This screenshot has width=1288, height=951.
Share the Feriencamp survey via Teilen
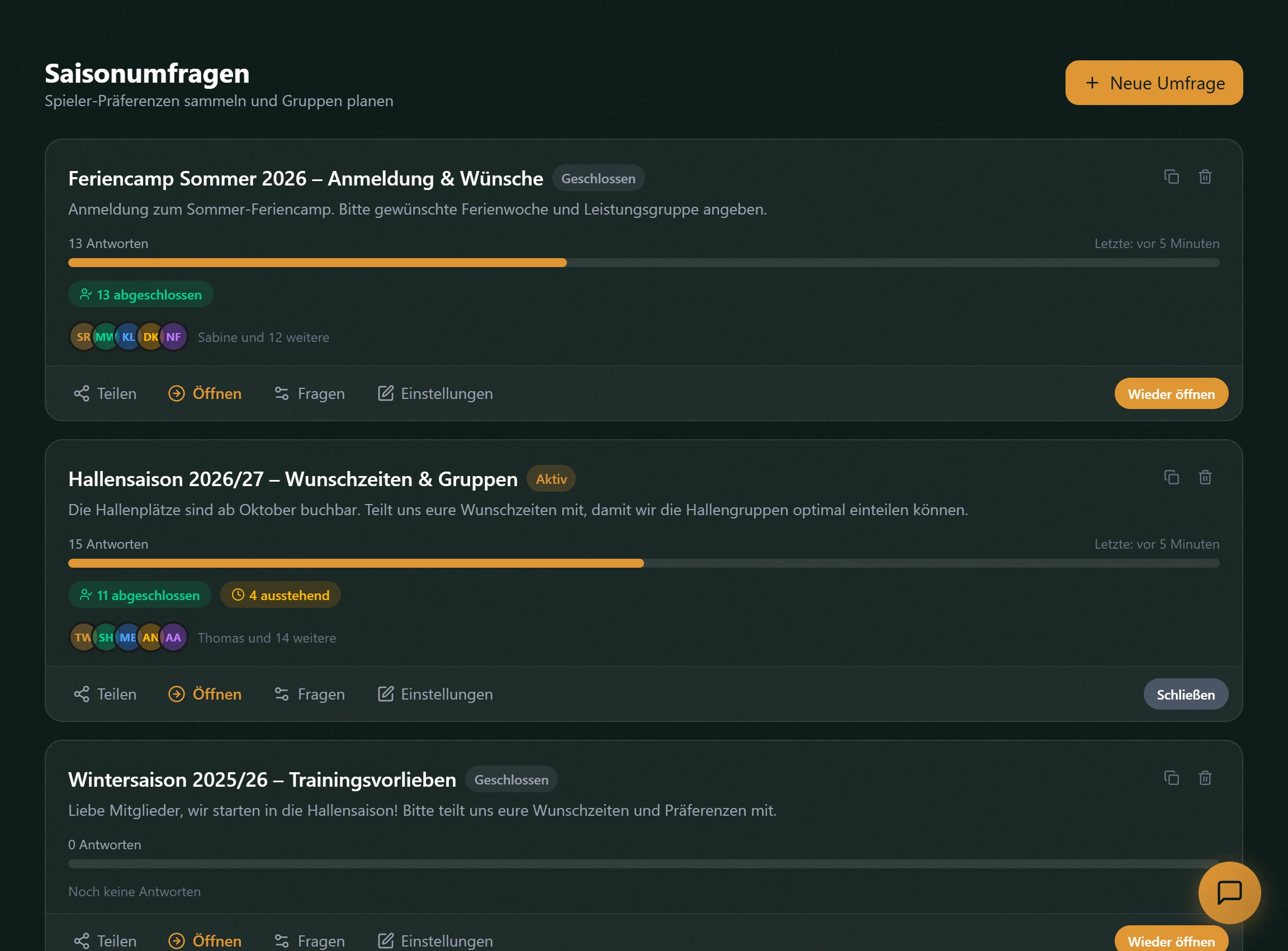tap(106, 394)
